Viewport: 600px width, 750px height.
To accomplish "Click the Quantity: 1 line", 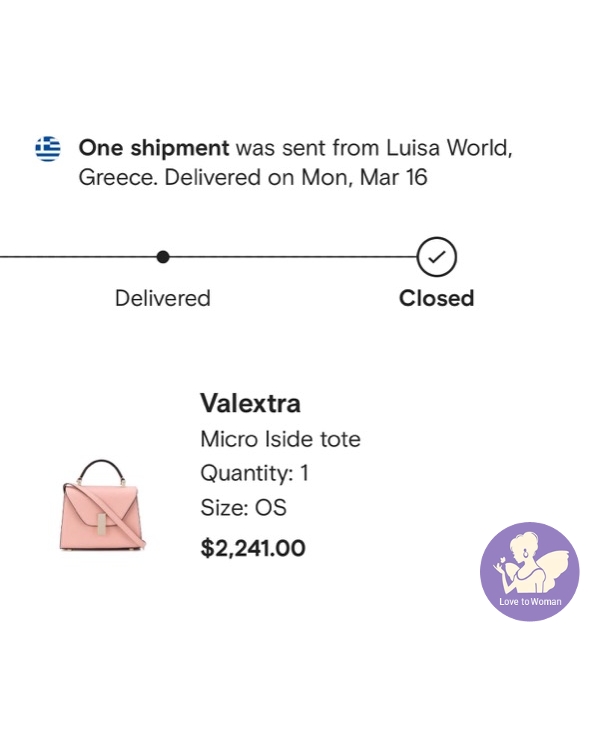I will (x=254, y=473).
